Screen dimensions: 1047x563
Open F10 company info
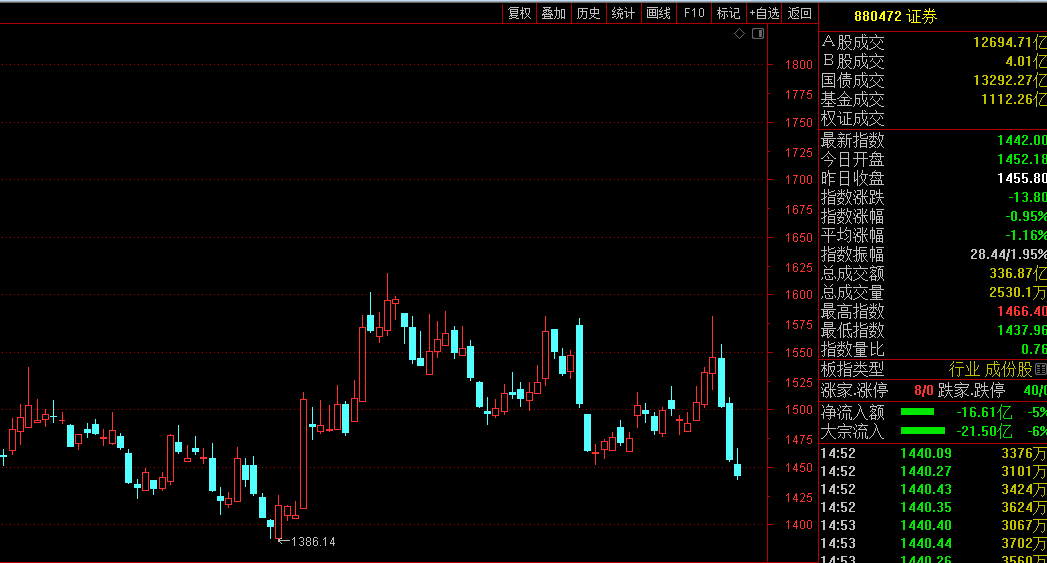click(694, 13)
